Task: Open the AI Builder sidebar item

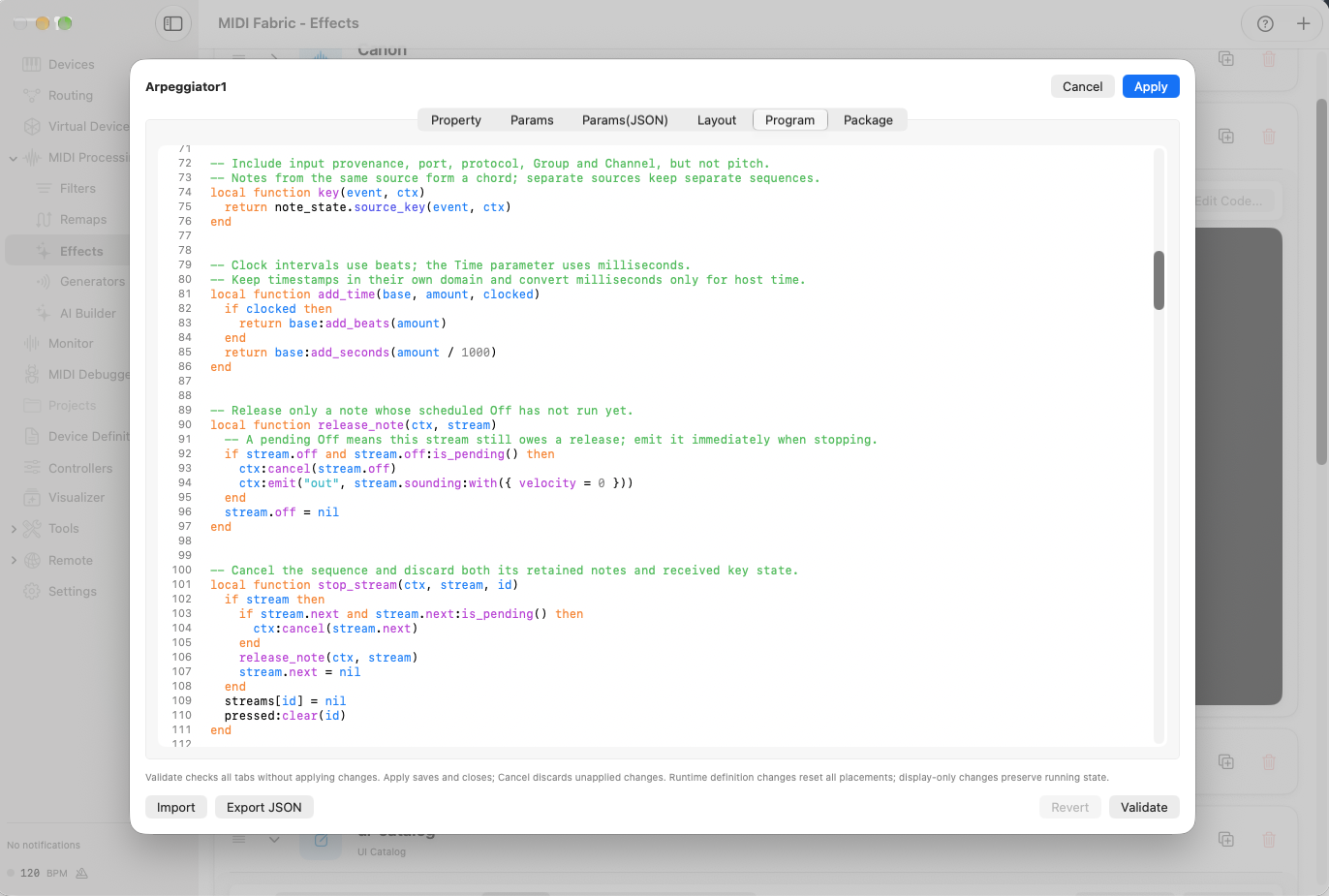Action: coord(87,313)
